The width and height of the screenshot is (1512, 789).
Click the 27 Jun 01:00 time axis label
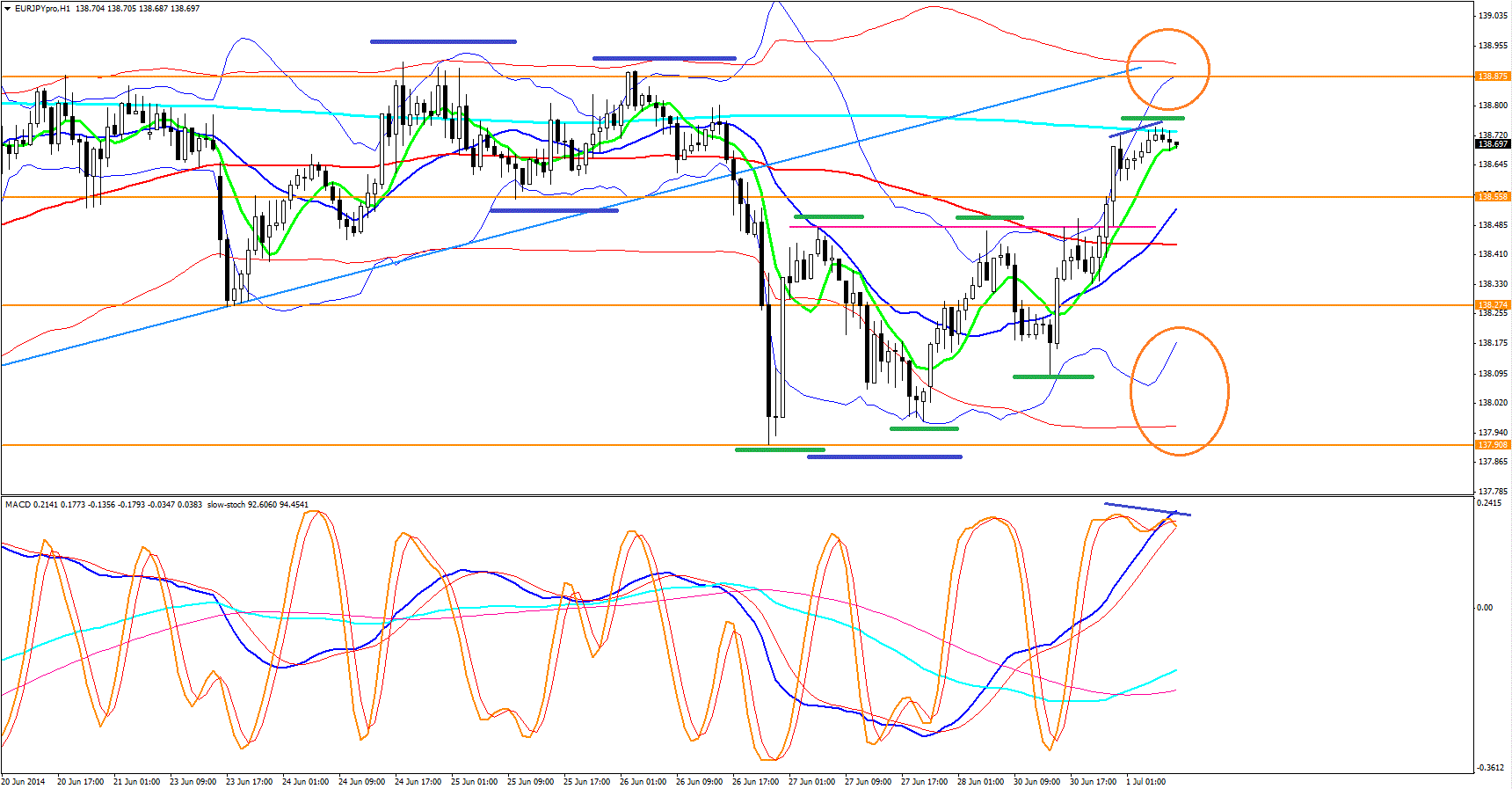click(x=811, y=782)
